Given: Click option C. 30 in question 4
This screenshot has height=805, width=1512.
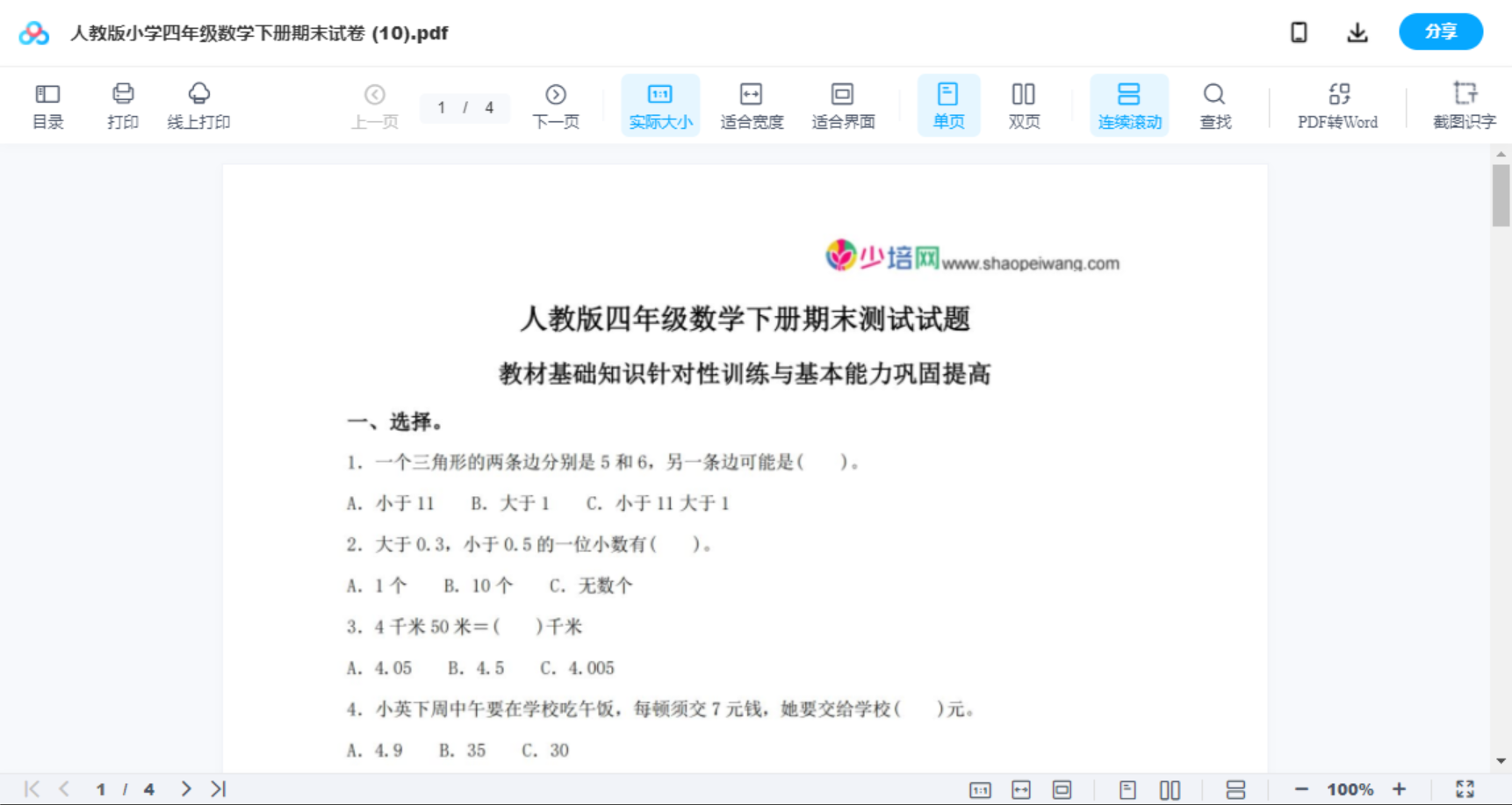Looking at the screenshot, I should pyautogui.click(x=545, y=751).
